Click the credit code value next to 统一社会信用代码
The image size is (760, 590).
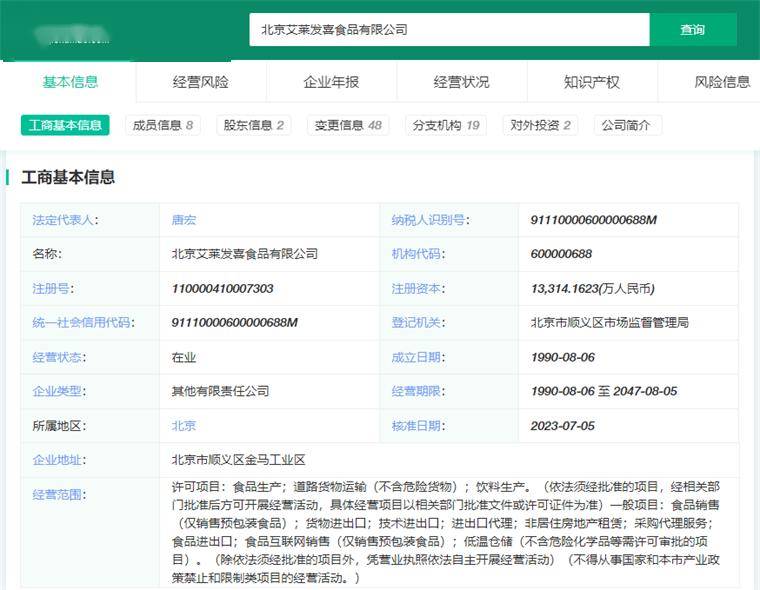point(235,322)
